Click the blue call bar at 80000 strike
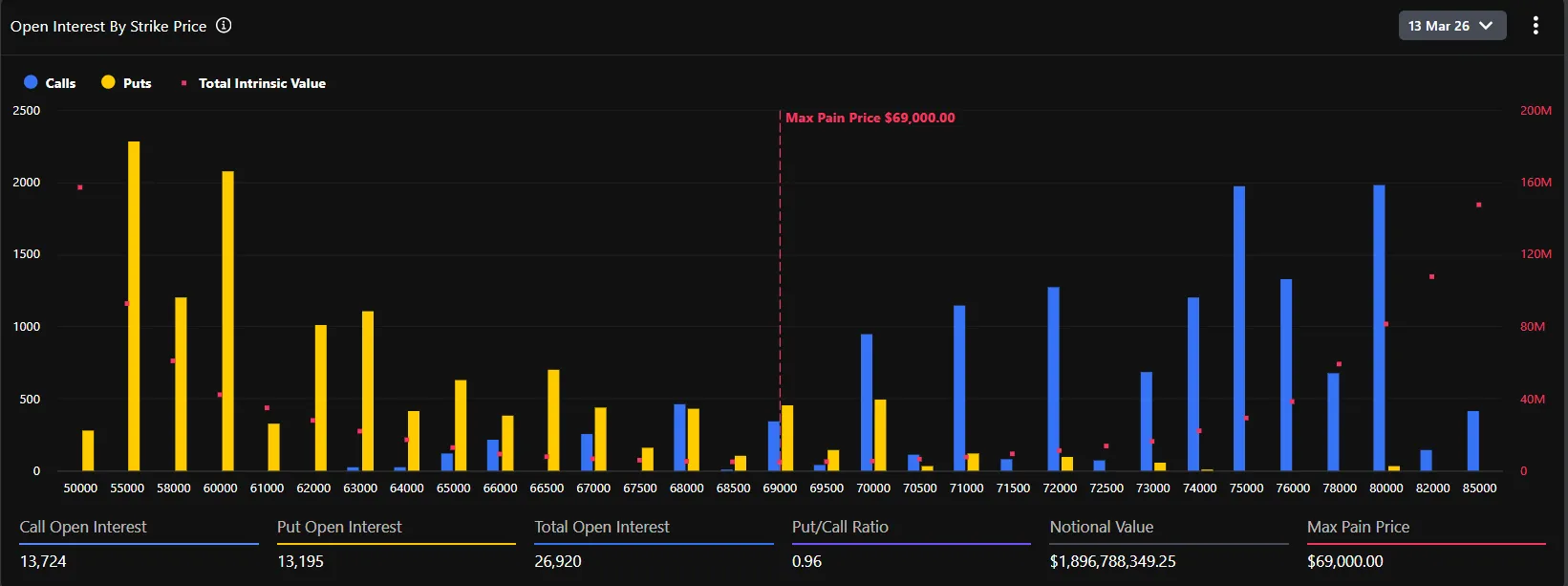 (1379, 328)
